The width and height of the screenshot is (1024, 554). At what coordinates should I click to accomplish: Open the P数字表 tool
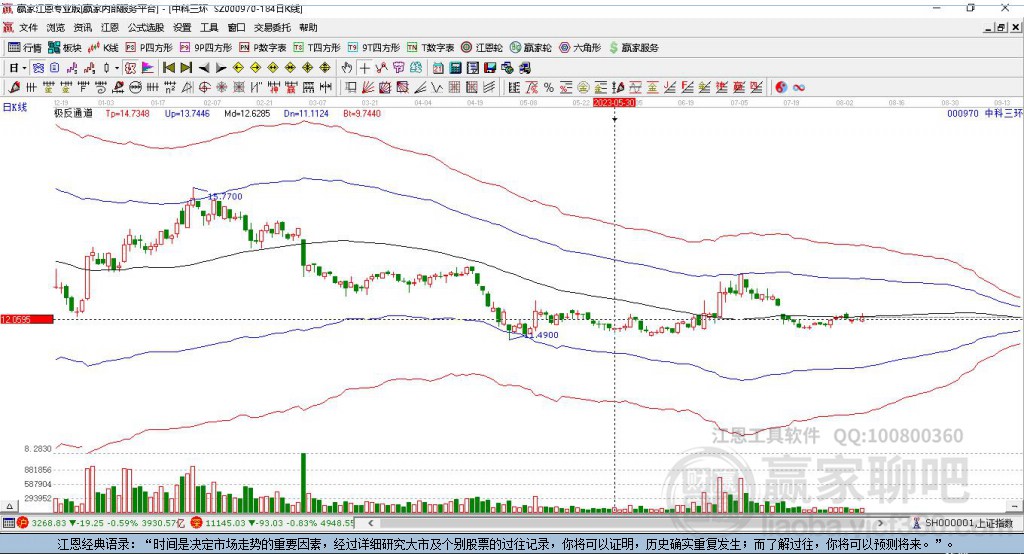263,48
